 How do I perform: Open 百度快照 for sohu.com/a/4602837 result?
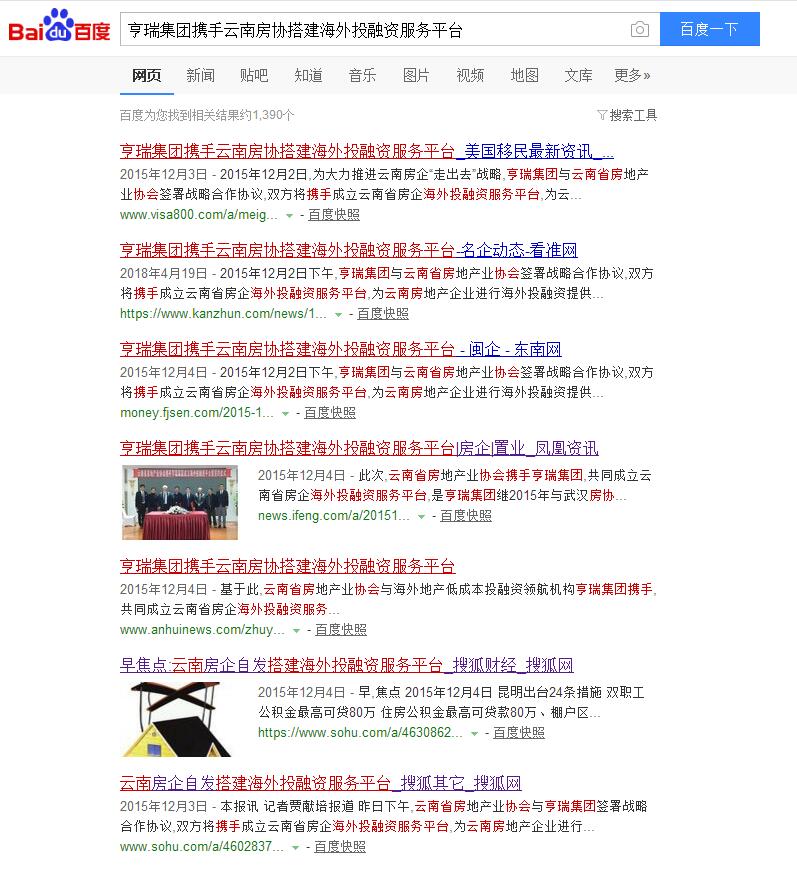pyautogui.click(x=340, y=847)
